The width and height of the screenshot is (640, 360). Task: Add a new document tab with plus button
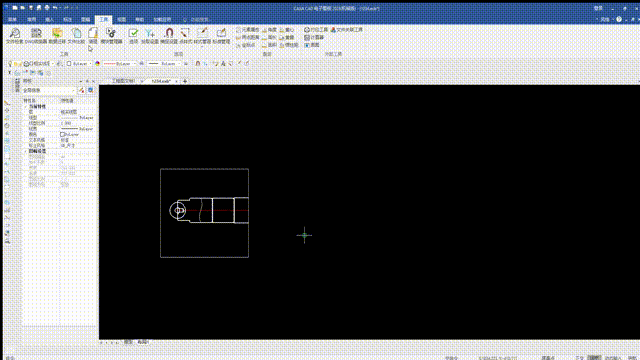click(x=185, y=81)
